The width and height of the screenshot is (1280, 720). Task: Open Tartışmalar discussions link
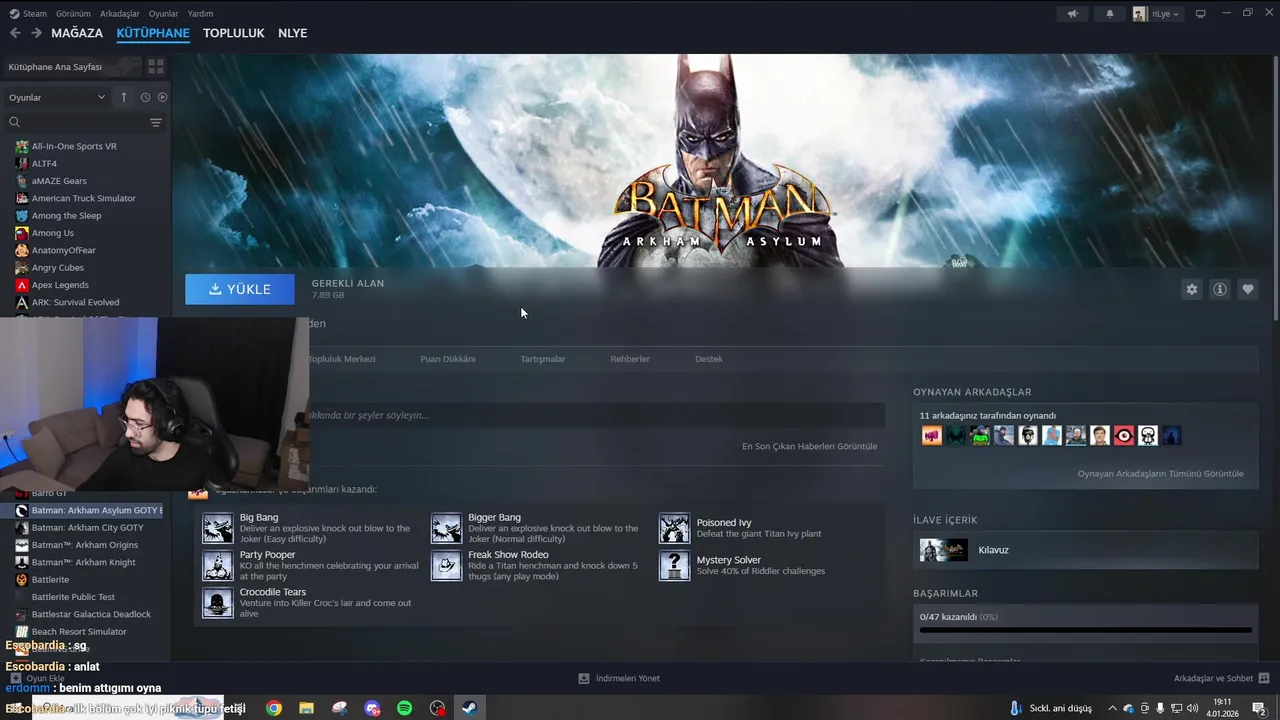pos(543,359)
